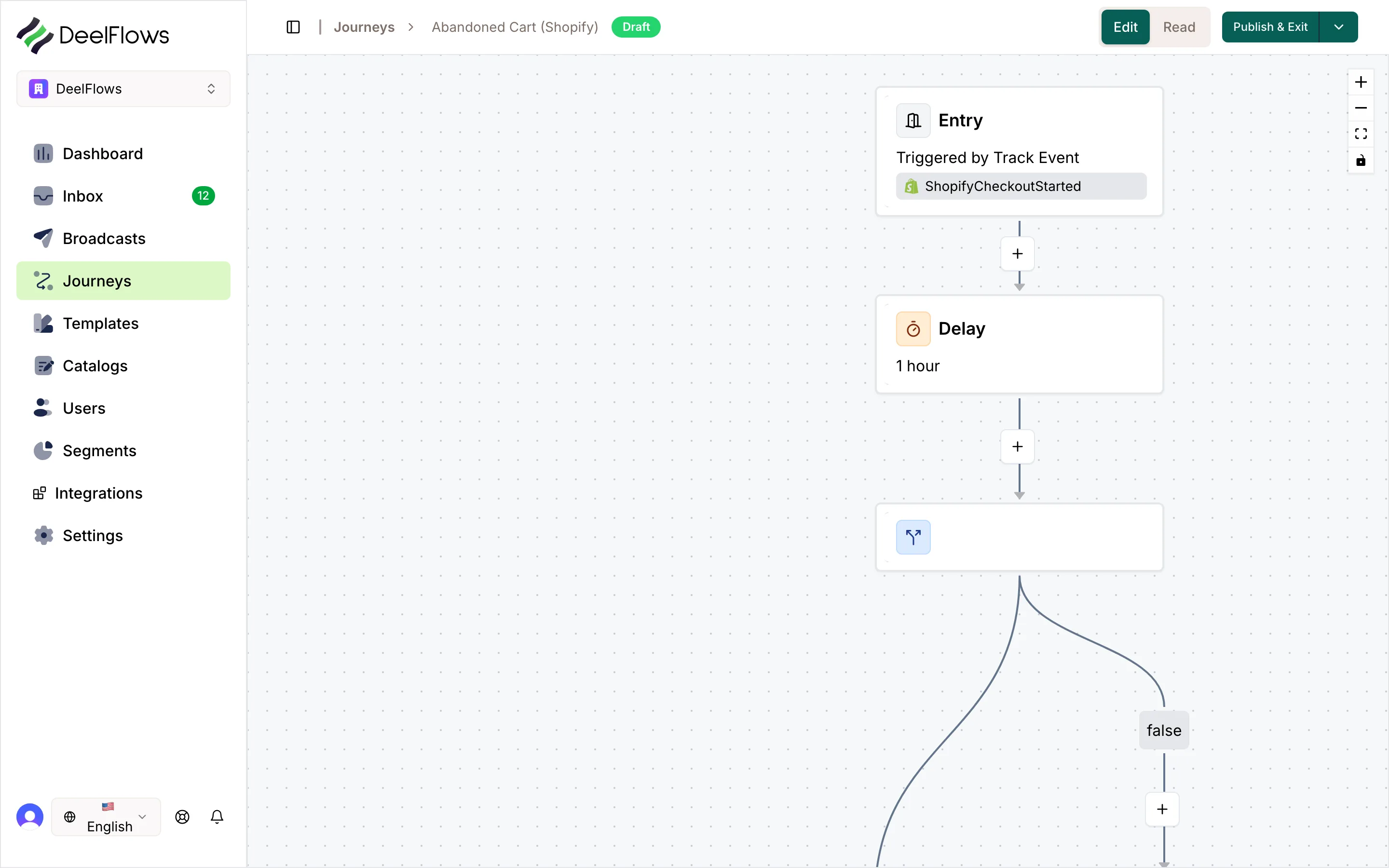Screen dimensions: 1389x868
Task: Click the Users people icon
Action: pyautogui.click(x=43, y=408)
